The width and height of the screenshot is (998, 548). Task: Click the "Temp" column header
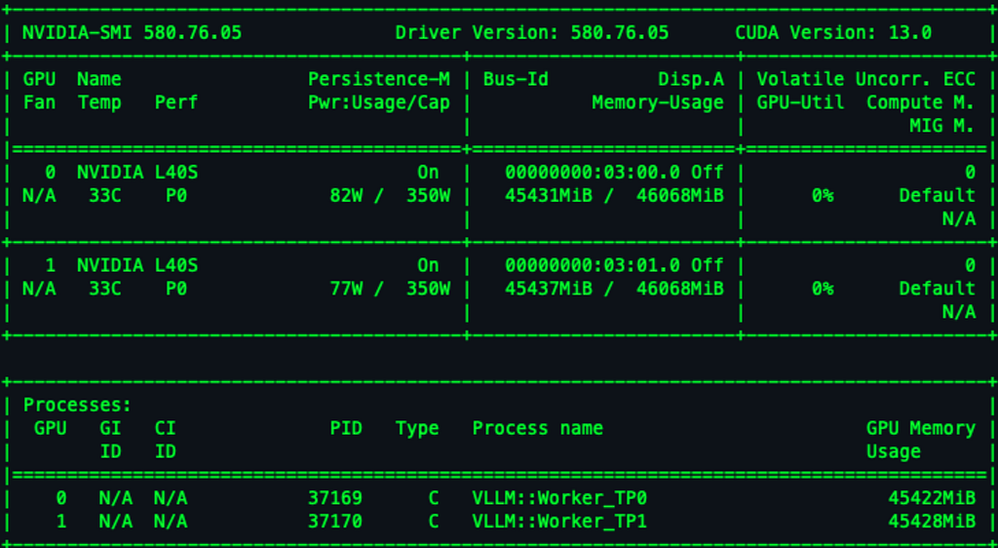point(100,102)
